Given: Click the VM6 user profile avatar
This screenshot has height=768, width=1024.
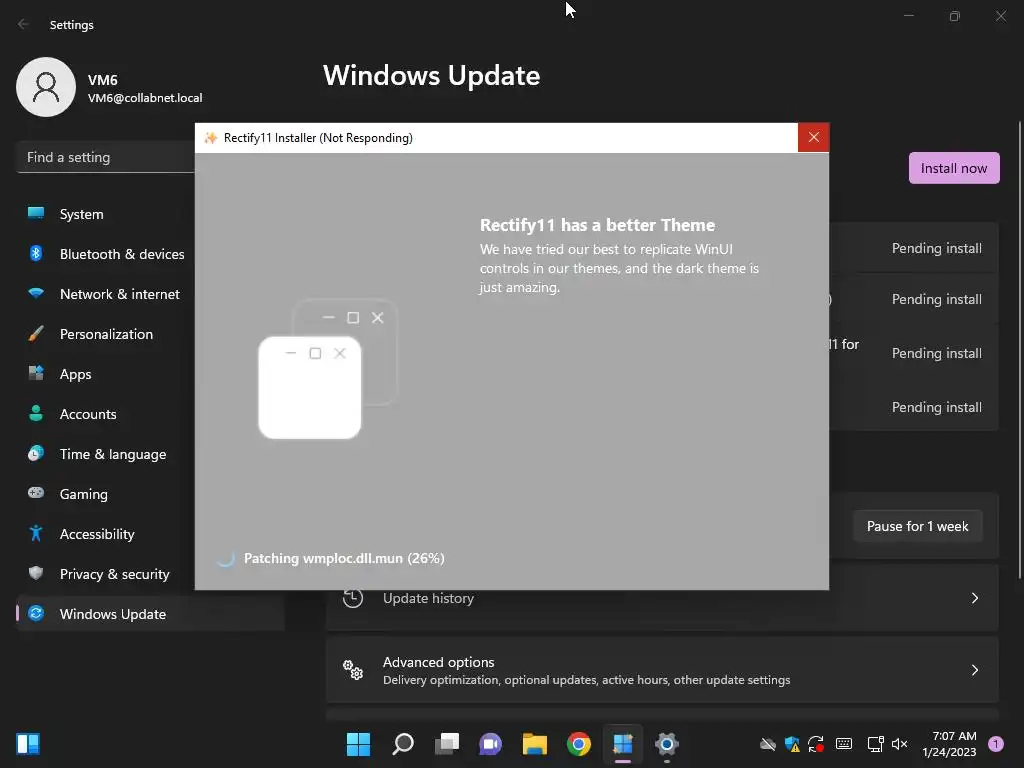Looking at the screenshot, I should coord(46,87).
